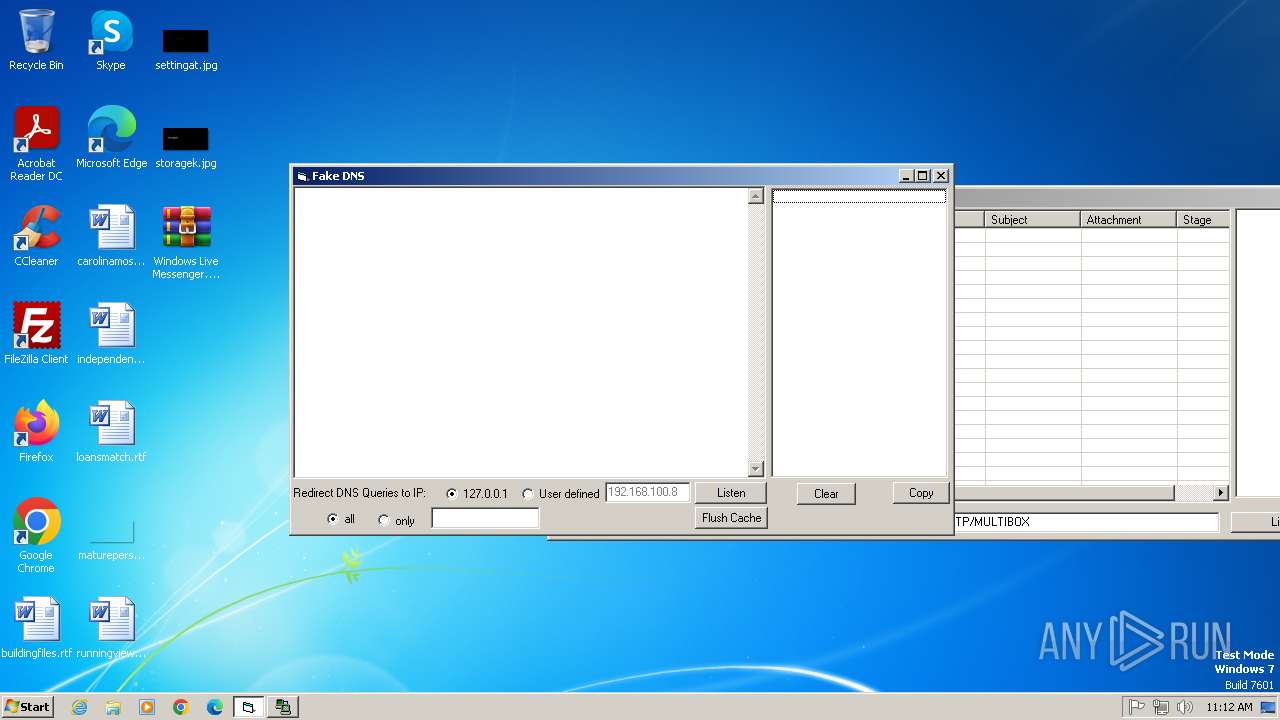Screen dimensions: 1280x720
Task: Open the Skype desktop shortcut
Action: click(111, 40)
